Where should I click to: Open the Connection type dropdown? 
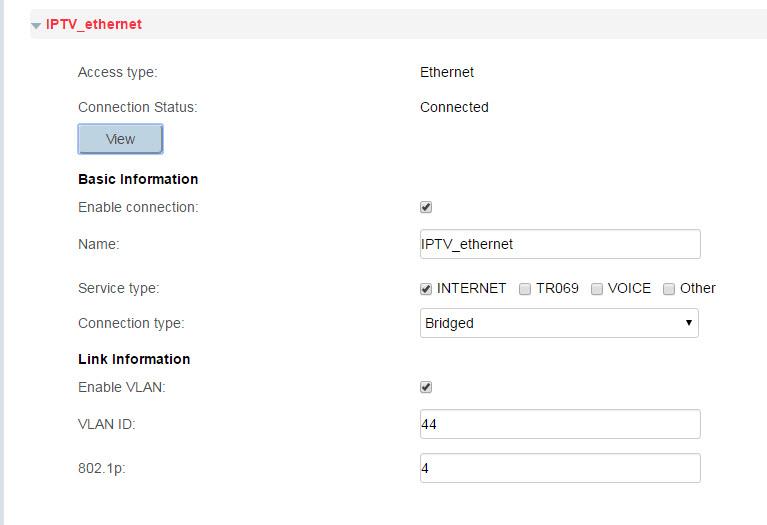pyautogui.click(x=559, y=323)
